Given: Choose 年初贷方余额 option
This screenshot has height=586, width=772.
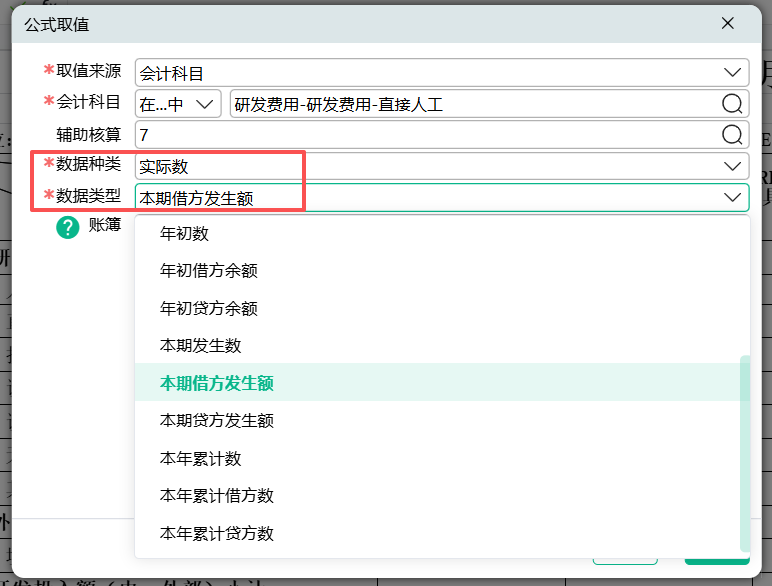Looking at the screenshot, I should 209,309.
